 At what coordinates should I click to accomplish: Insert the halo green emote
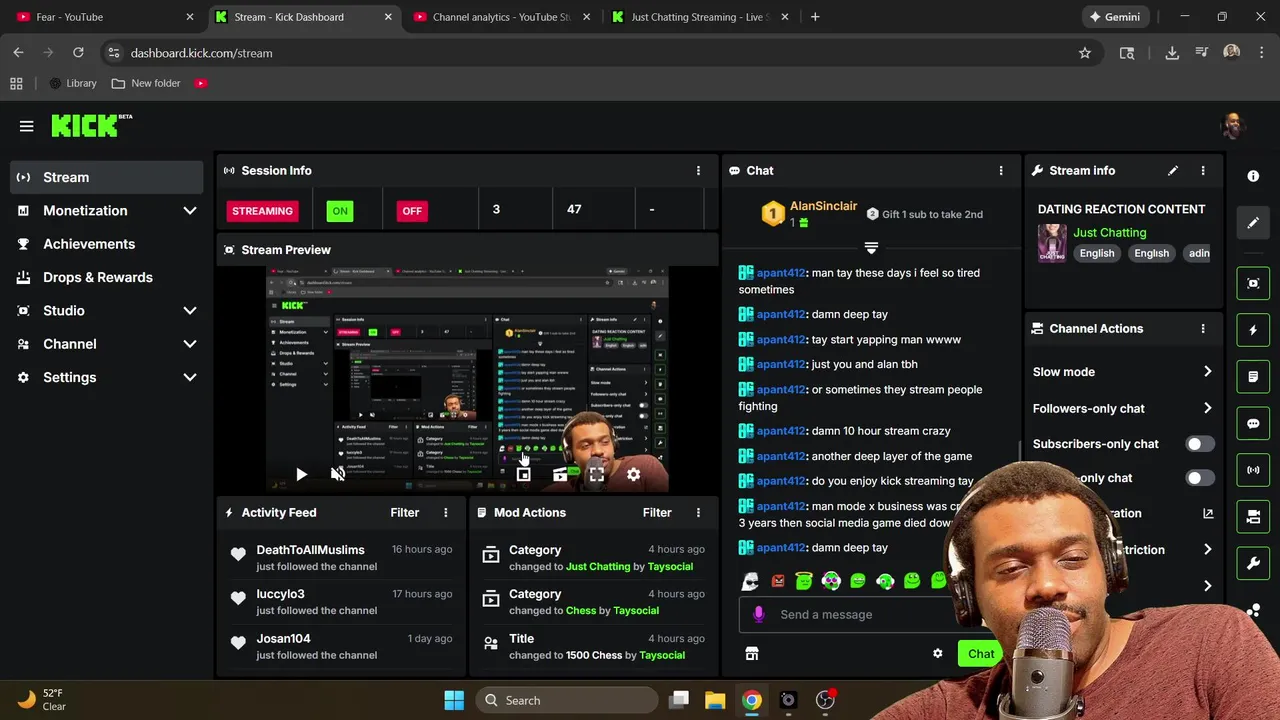click(x=804, y=580)
